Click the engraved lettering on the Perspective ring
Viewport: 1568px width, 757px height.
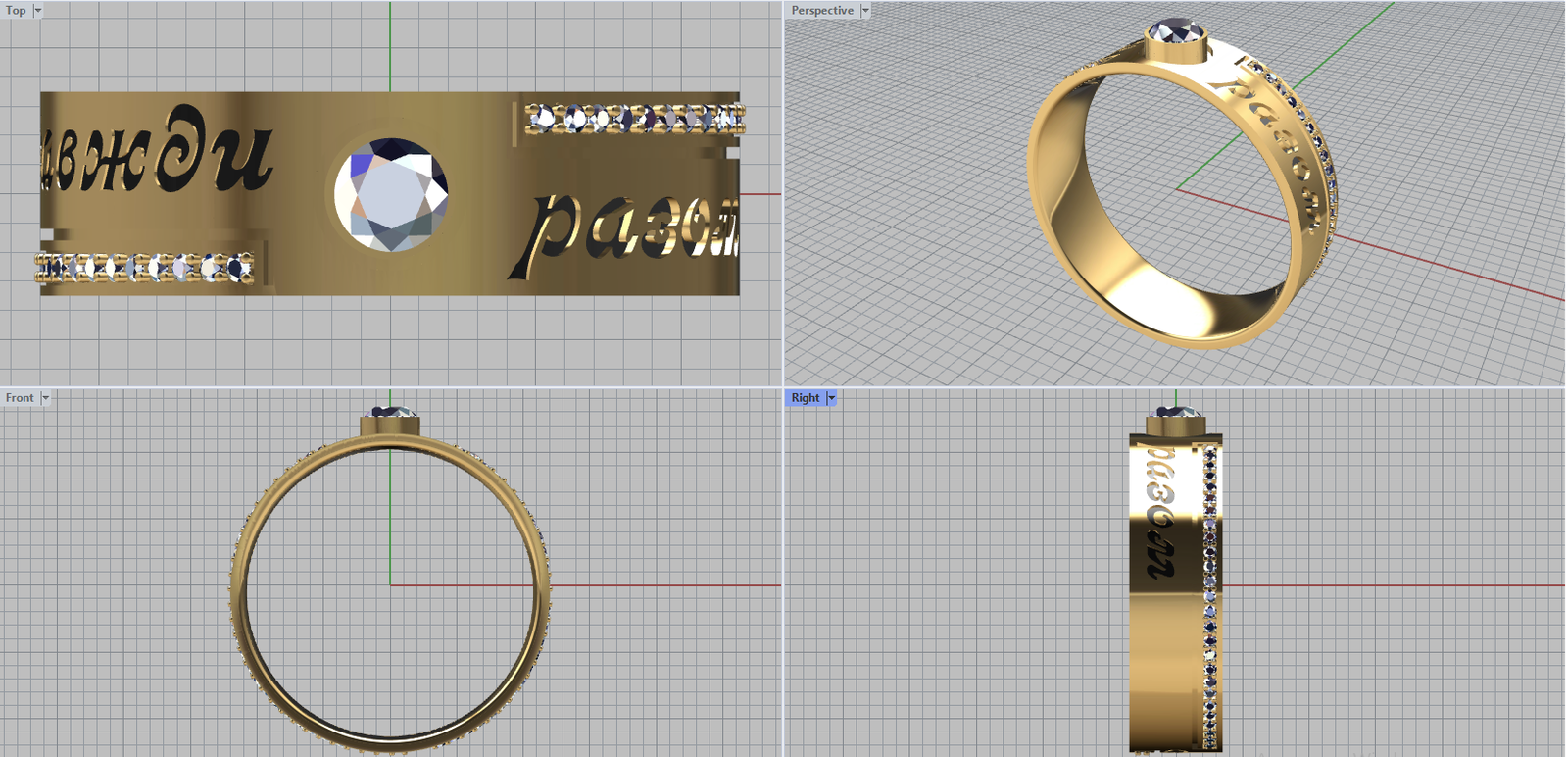(1274, 137)
